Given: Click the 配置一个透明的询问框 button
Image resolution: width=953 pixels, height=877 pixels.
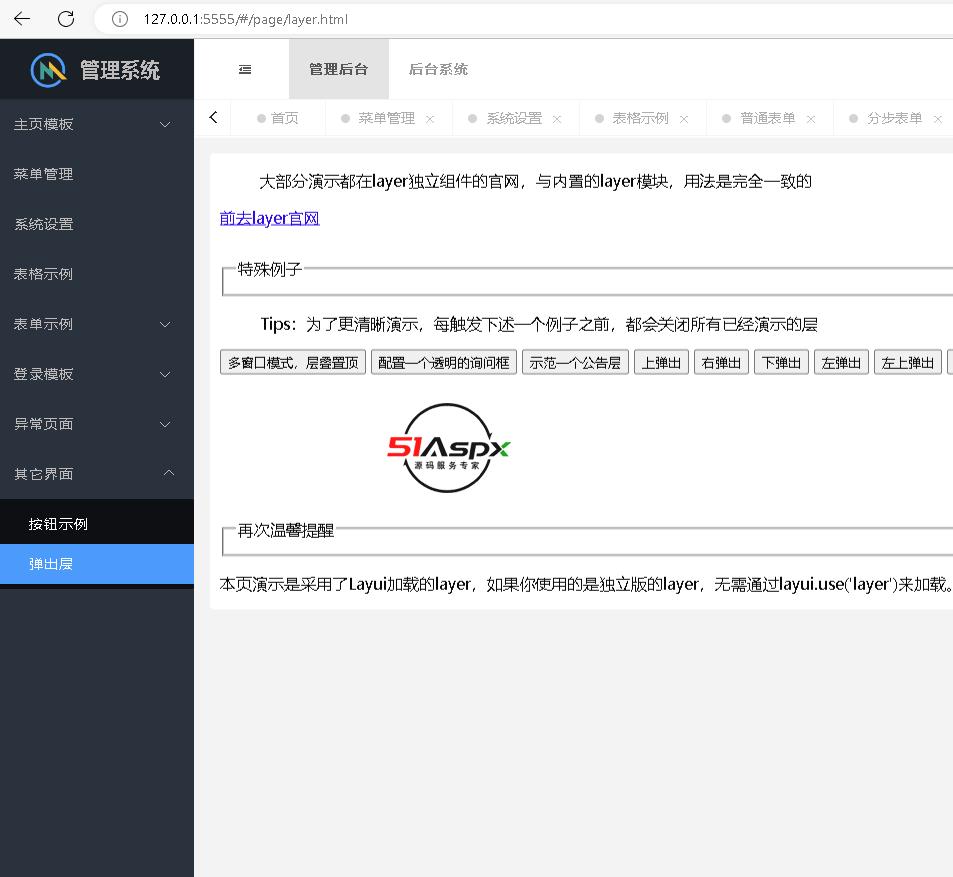Looking at the screenshot, I should 444,363.
